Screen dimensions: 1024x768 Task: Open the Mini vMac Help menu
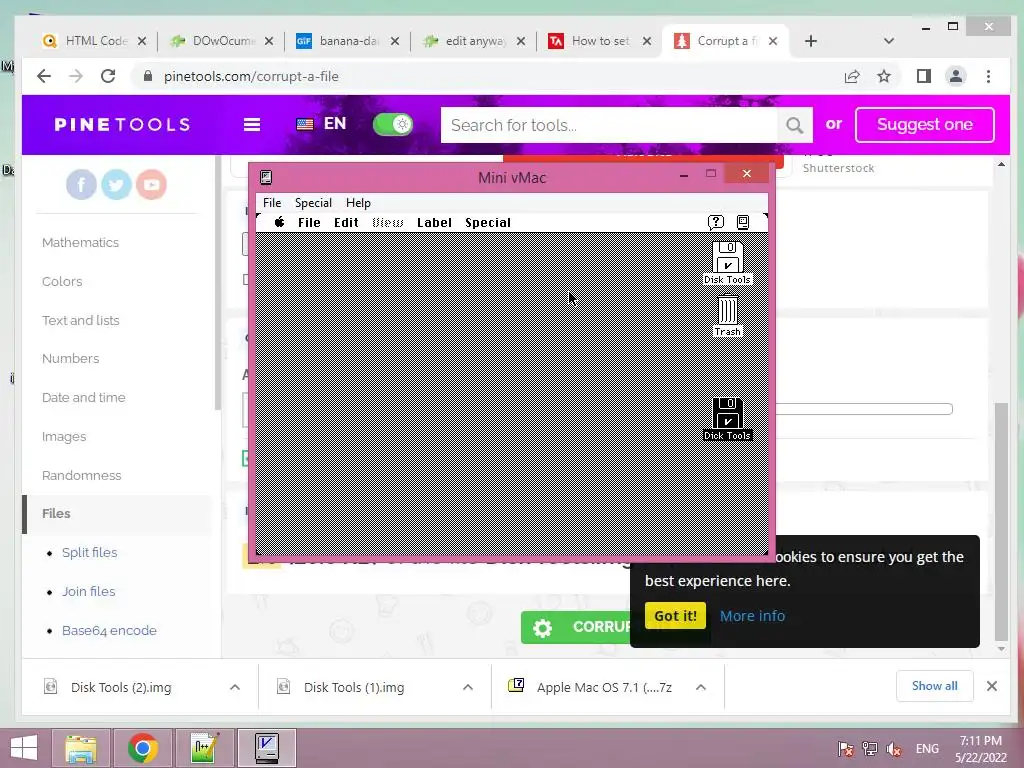click(358, 203)
